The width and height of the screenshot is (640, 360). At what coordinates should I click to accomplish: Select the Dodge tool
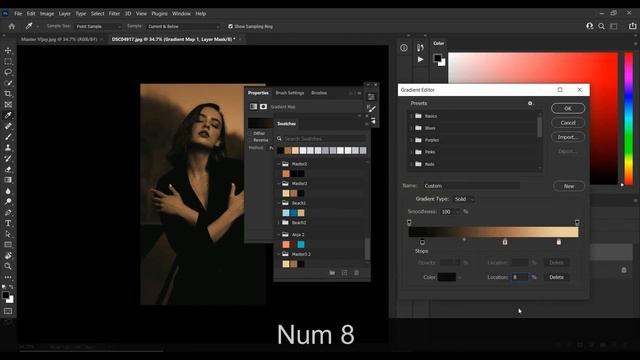pyautogui.click(x=8, y=202)
